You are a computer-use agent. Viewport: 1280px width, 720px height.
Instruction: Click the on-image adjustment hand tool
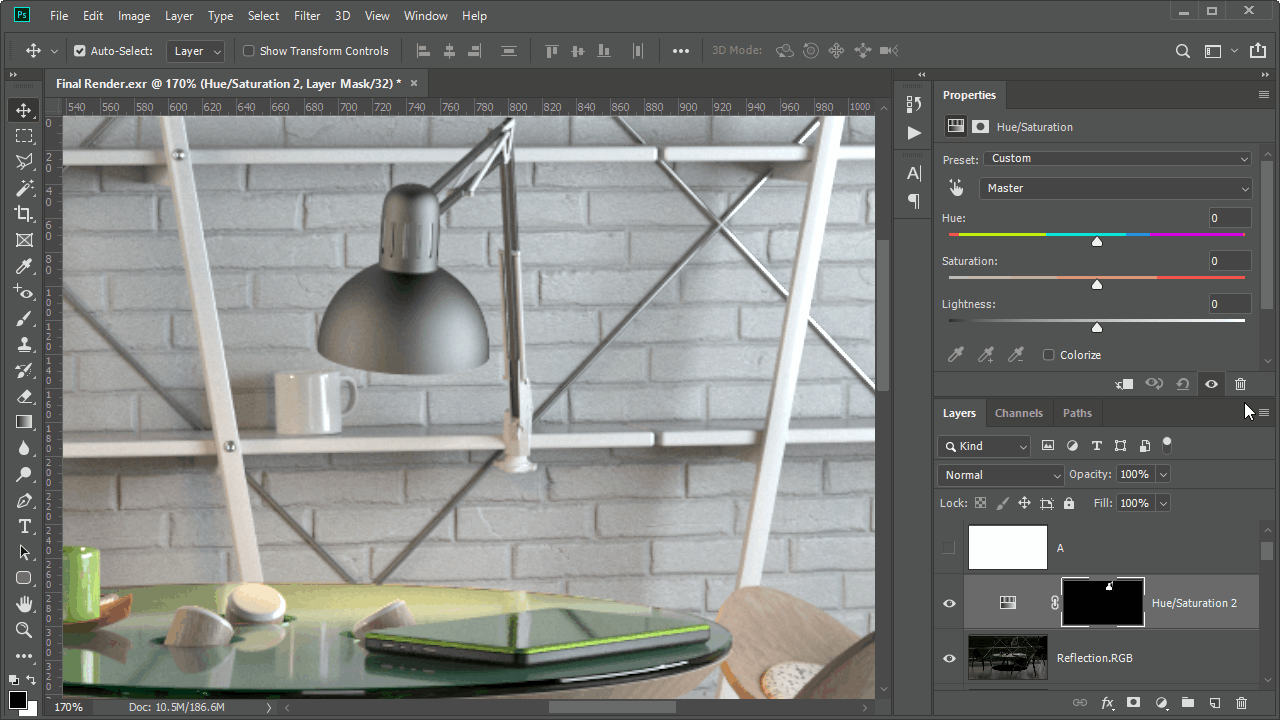956,188
